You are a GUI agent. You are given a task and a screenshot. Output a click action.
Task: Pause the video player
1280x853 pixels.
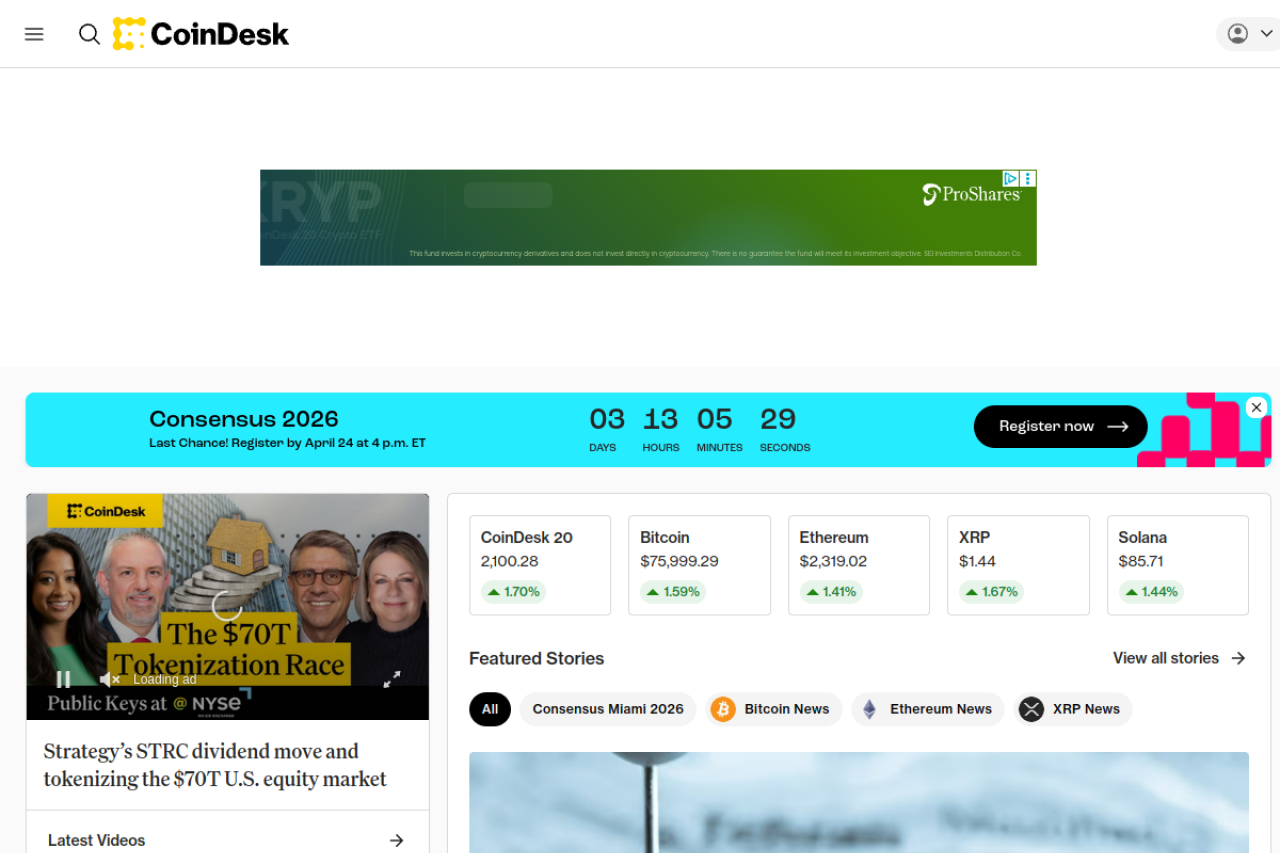tap(63, 679)
